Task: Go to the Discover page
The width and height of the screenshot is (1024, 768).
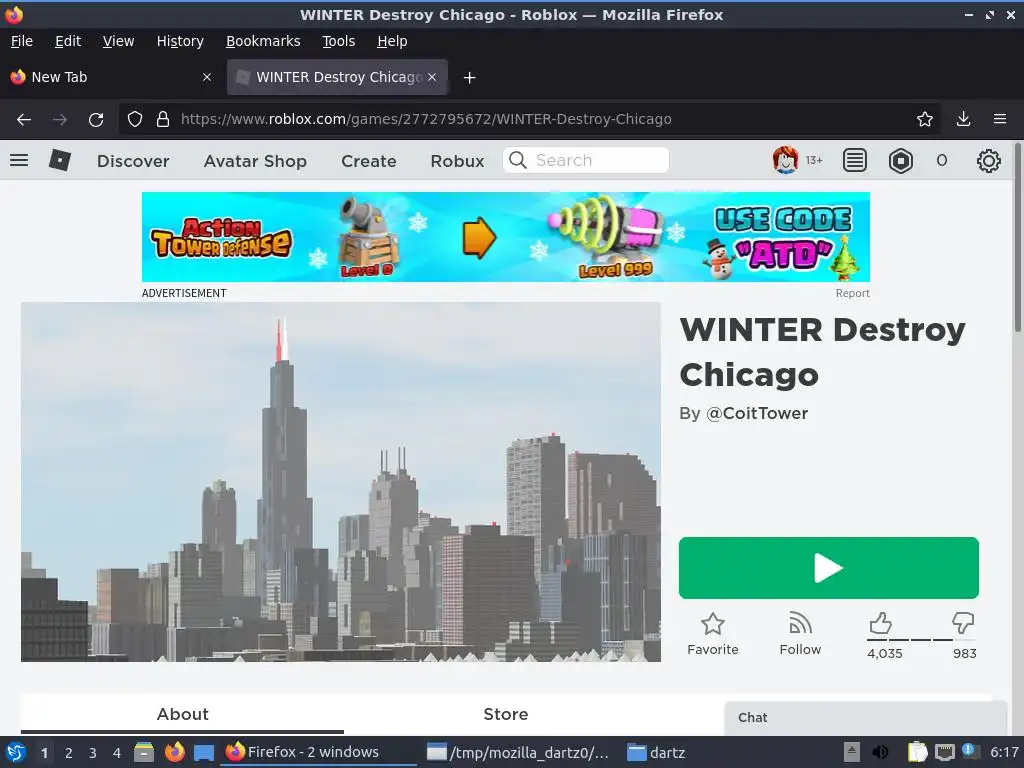Action: (133, 161)
